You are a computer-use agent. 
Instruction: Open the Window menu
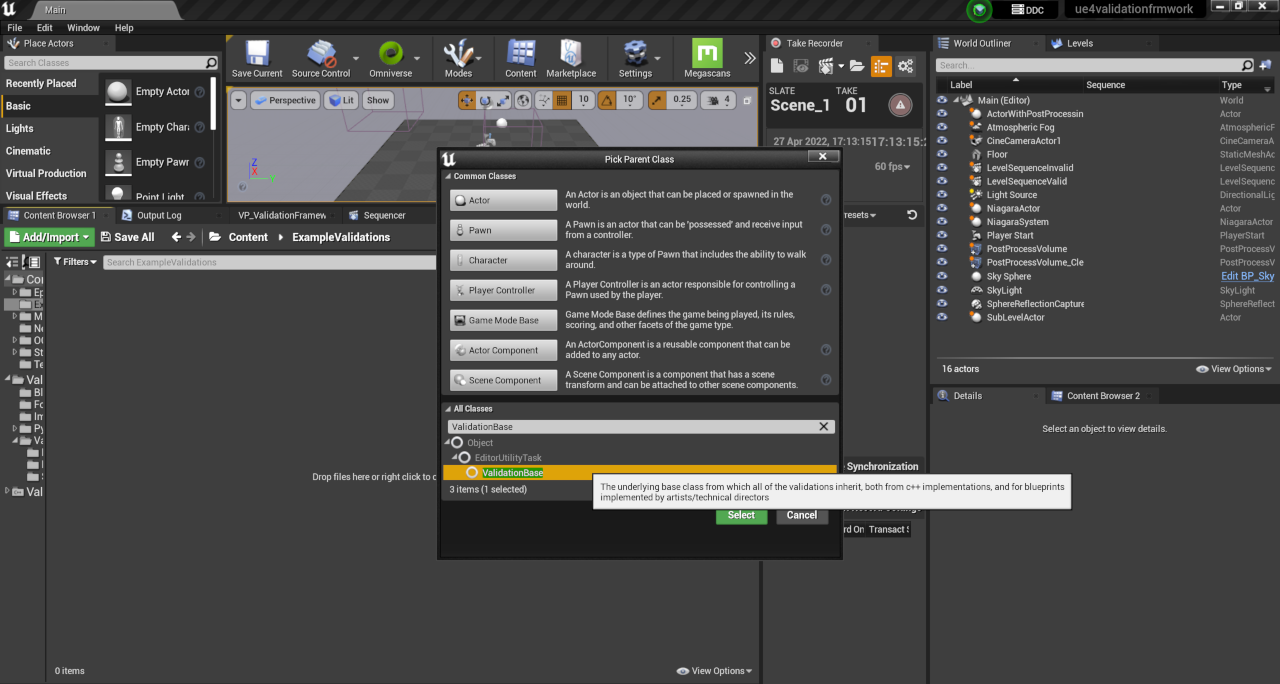[83, 28]
